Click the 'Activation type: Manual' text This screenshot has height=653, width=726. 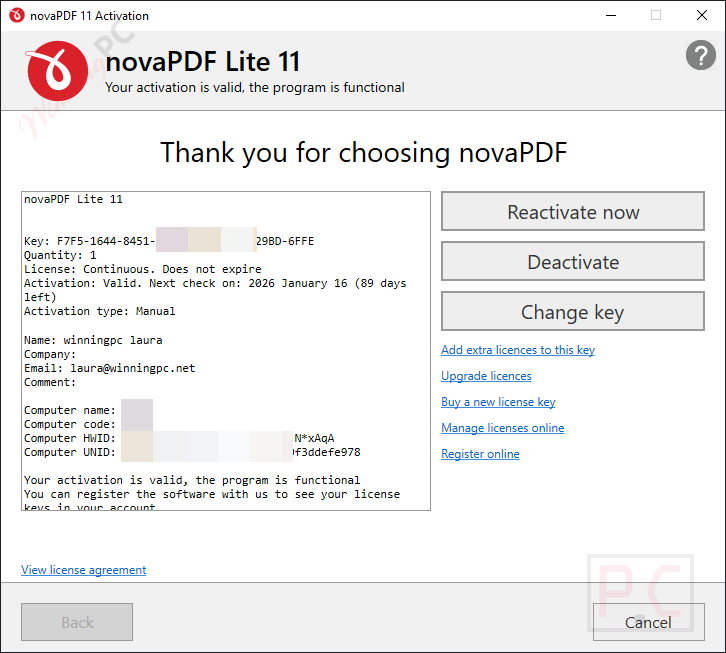100,311
